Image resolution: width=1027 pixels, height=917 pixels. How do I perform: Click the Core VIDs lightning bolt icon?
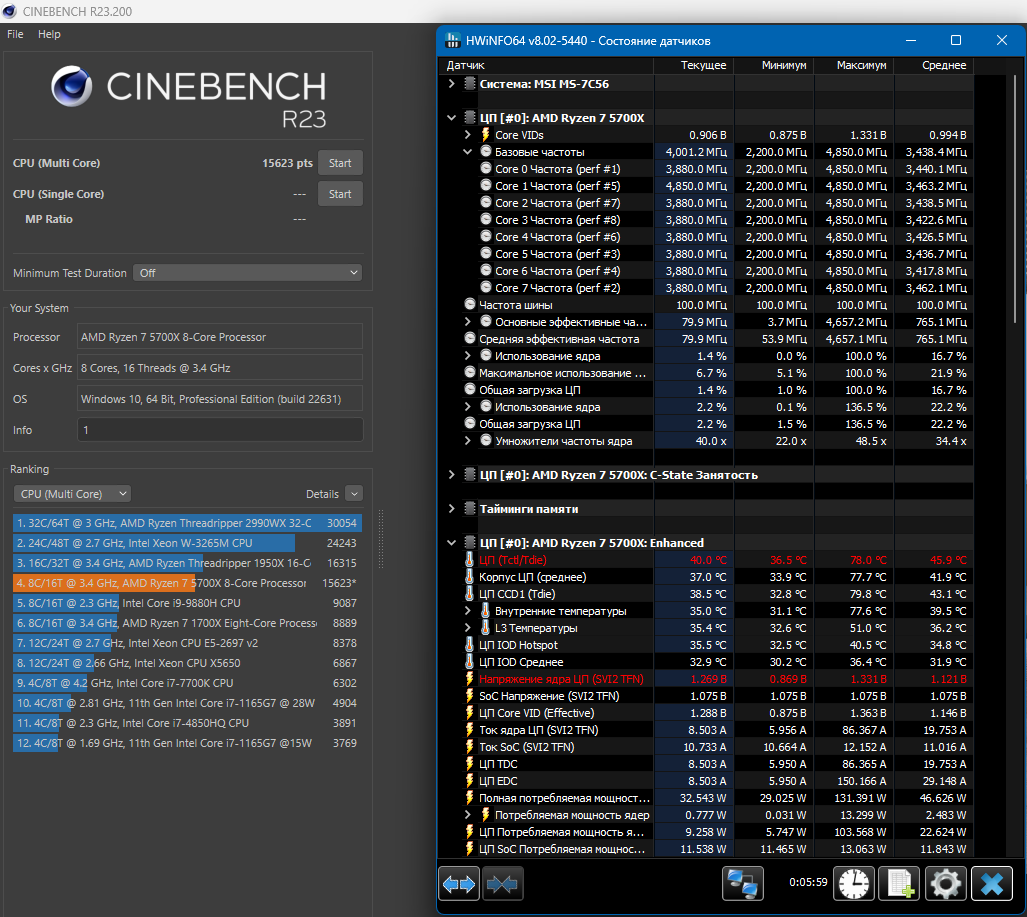(485, 135)
